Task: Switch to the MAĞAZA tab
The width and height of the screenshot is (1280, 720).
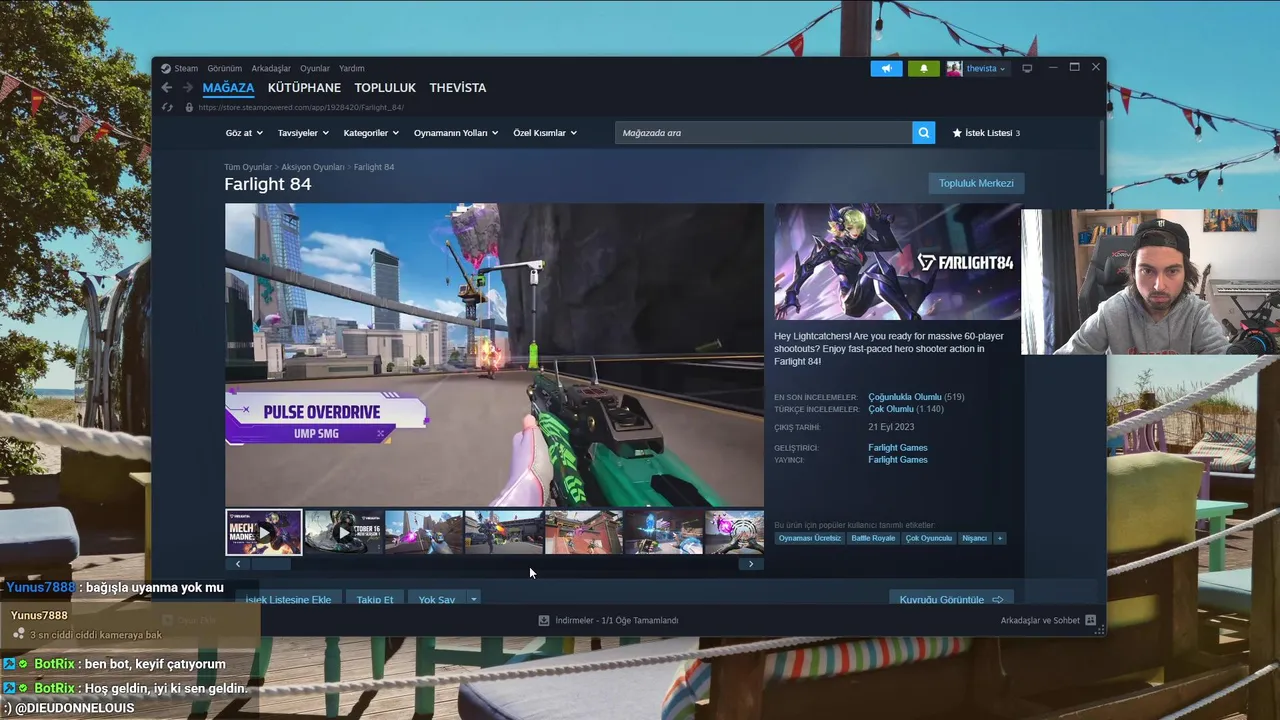Action: pos(228,88)
